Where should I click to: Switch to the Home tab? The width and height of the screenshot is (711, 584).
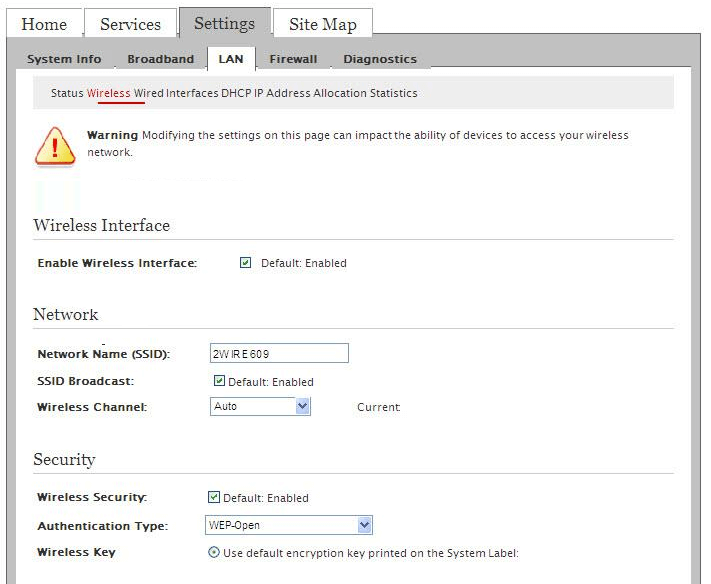[x=44, y=24]
